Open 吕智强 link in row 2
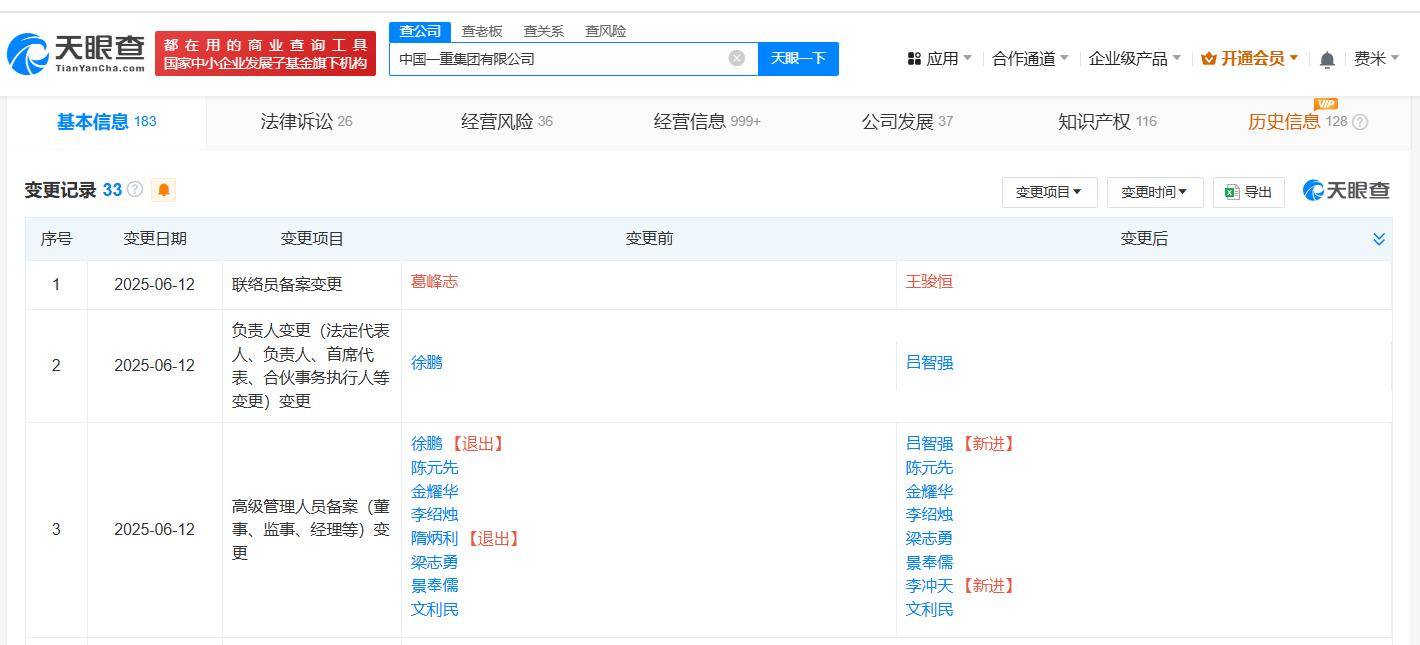This screenshot has width=1420, height=645. 929,363
